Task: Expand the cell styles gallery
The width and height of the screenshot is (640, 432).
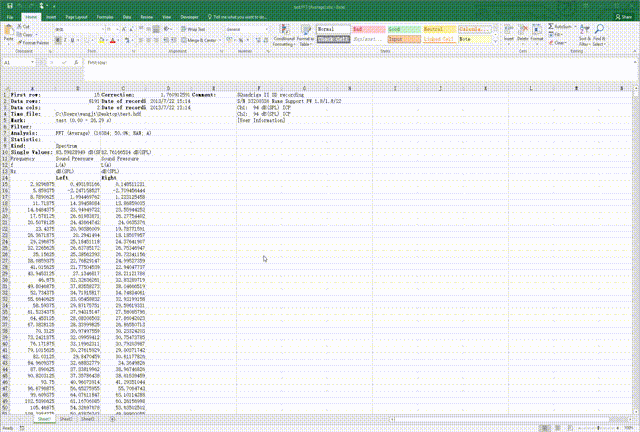Action: (496, 42)
